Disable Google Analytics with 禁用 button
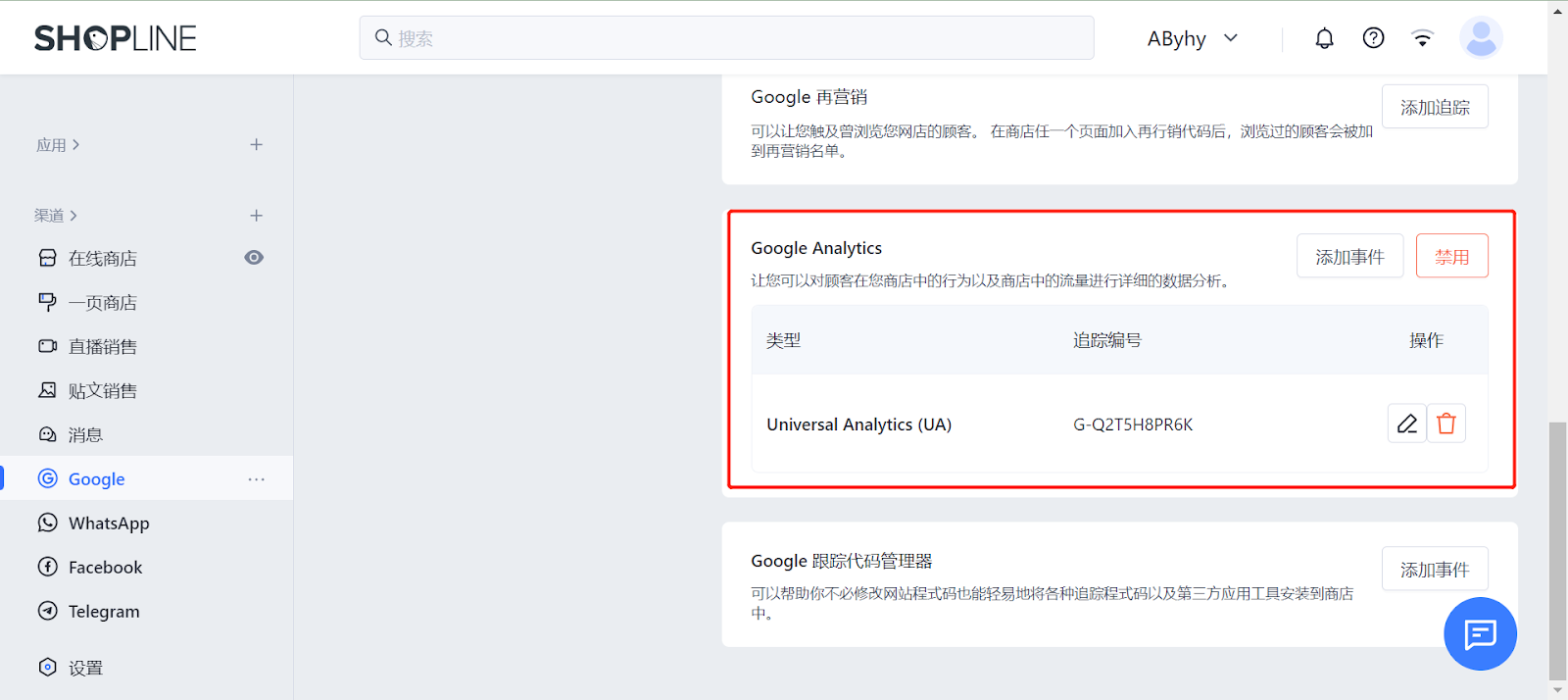 [1451, 257]
